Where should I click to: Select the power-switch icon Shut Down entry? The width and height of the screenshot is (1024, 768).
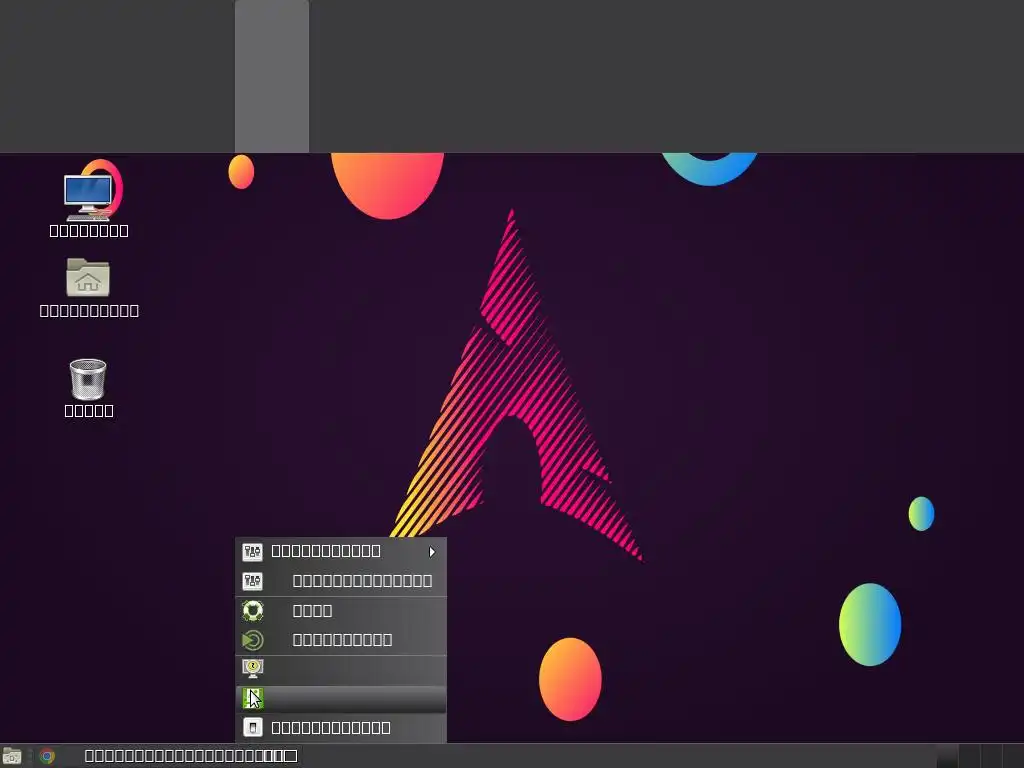tap(341, 728)
